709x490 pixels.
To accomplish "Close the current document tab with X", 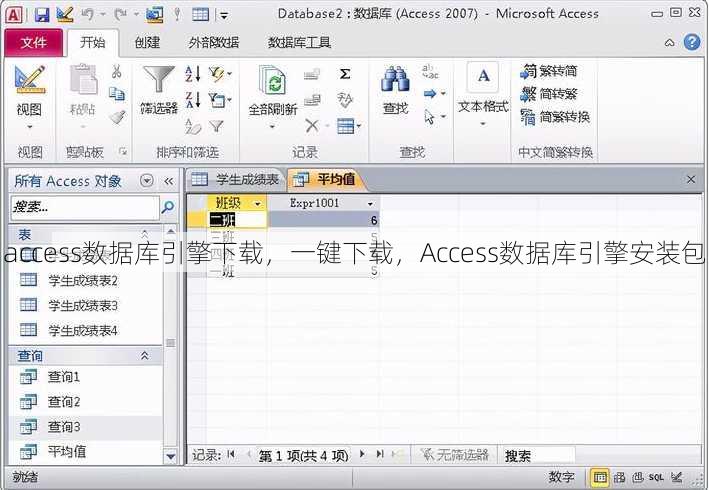I will pyautogui.click(x=691, y=179).
